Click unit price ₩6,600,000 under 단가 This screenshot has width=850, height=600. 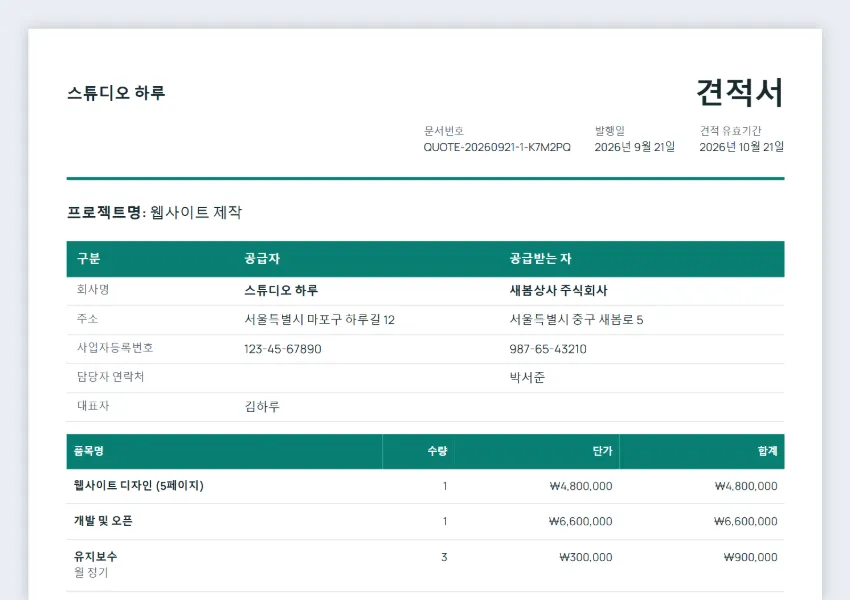(581, 521)
